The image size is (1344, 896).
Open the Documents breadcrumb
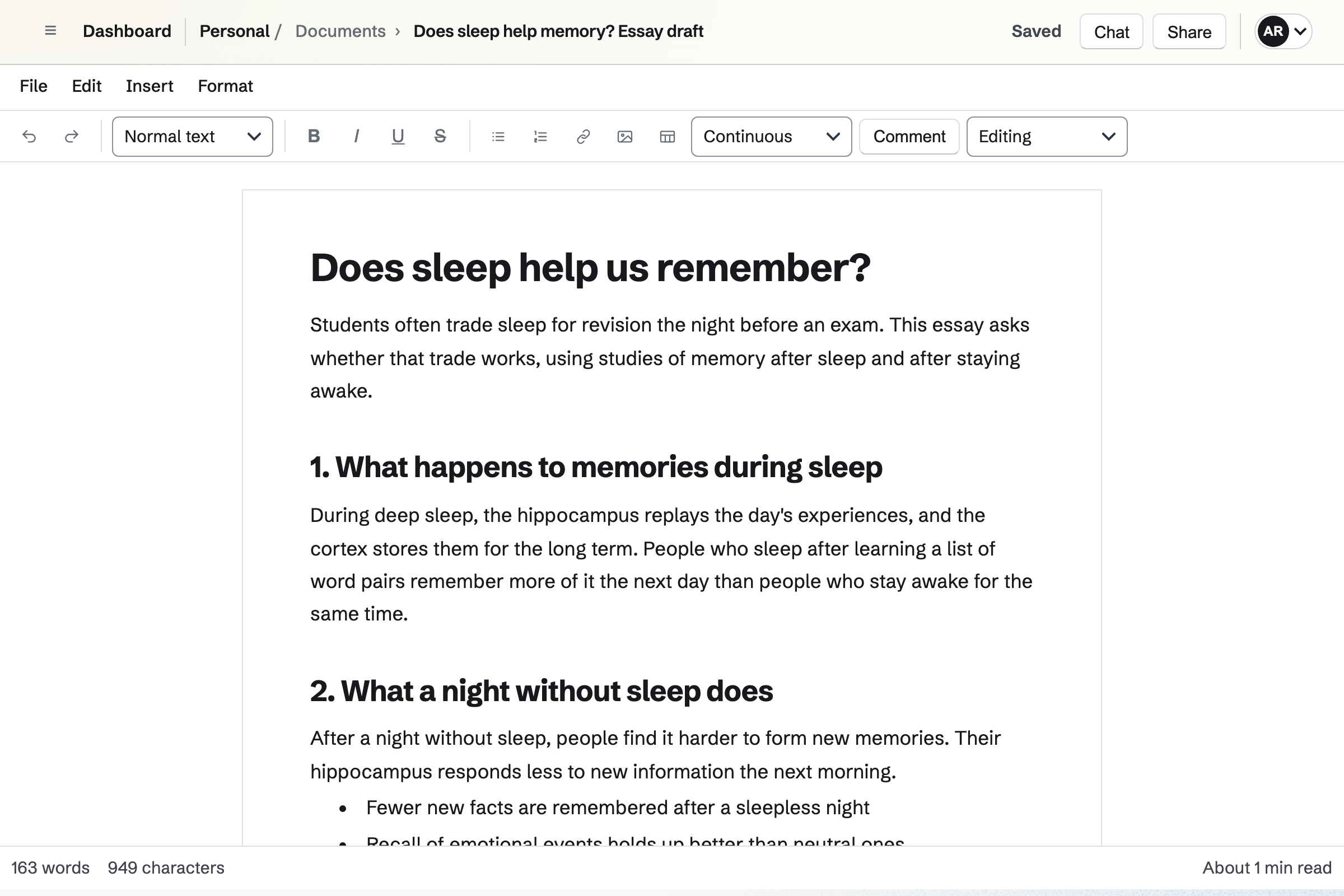coord(340,31)
